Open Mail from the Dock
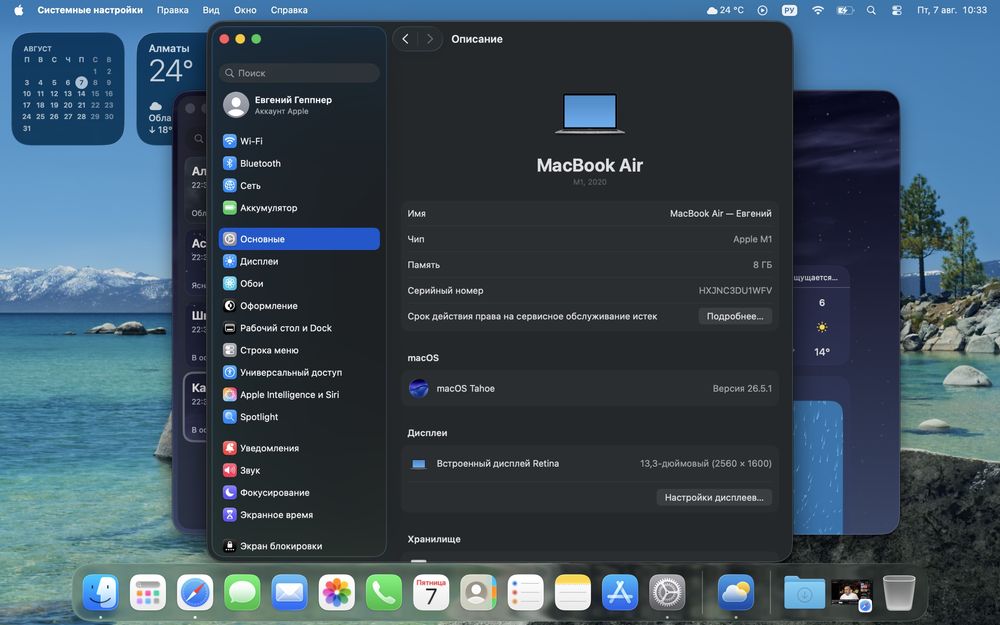Viewport: 1000px width, 625px height. click(290, 592)
